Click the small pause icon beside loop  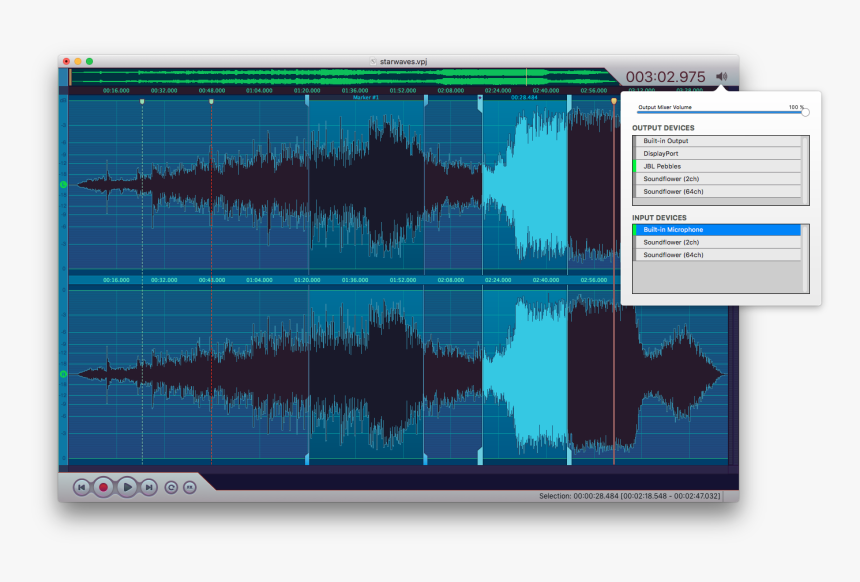190,487
